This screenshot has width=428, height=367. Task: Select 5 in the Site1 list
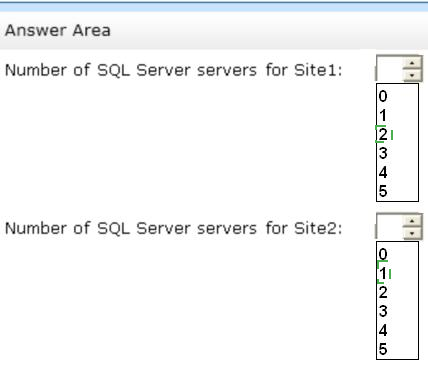[x=383, y=191]
